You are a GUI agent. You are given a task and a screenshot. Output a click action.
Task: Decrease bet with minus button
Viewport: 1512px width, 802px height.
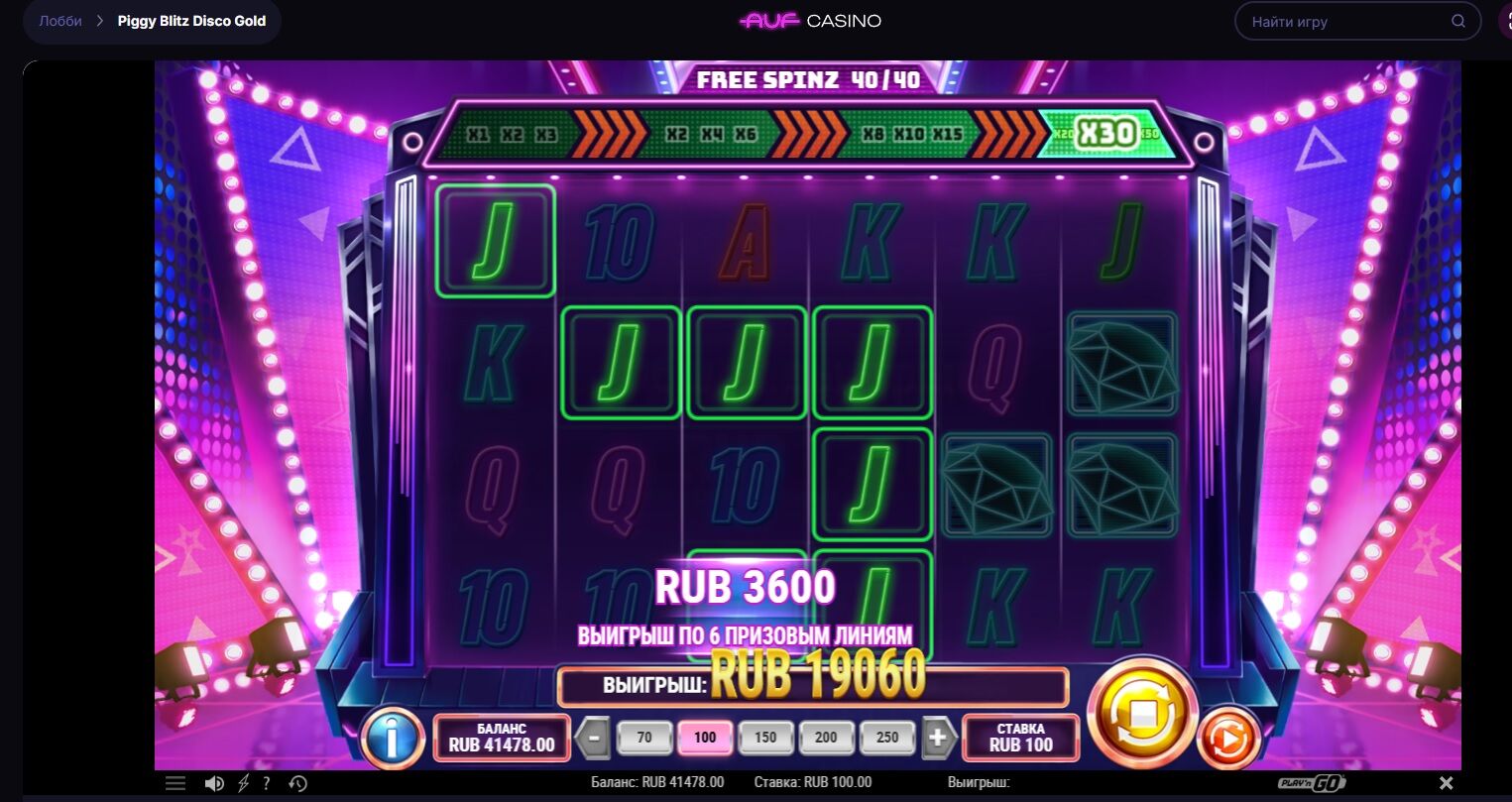[x=594, y=738]
